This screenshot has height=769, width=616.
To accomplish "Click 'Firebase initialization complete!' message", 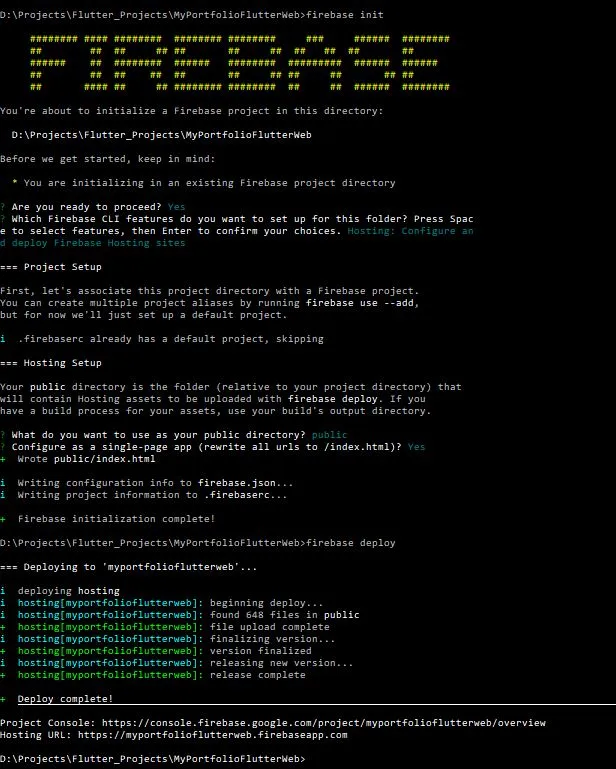I will coord(116,519).
